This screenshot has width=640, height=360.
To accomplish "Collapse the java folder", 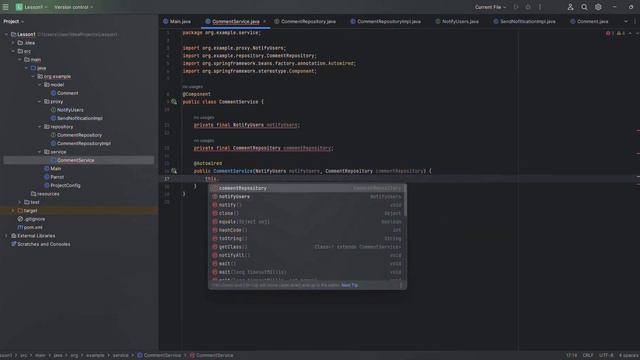I will [x=26, y=68].
